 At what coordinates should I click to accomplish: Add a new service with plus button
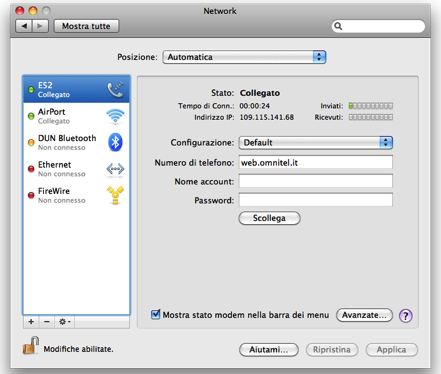coord(31,322)
